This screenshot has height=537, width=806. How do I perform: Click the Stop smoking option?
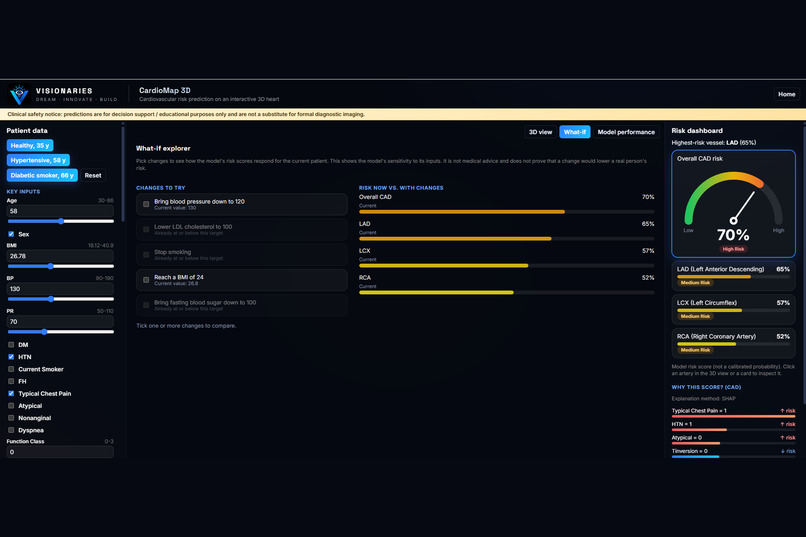coord(242,255)
